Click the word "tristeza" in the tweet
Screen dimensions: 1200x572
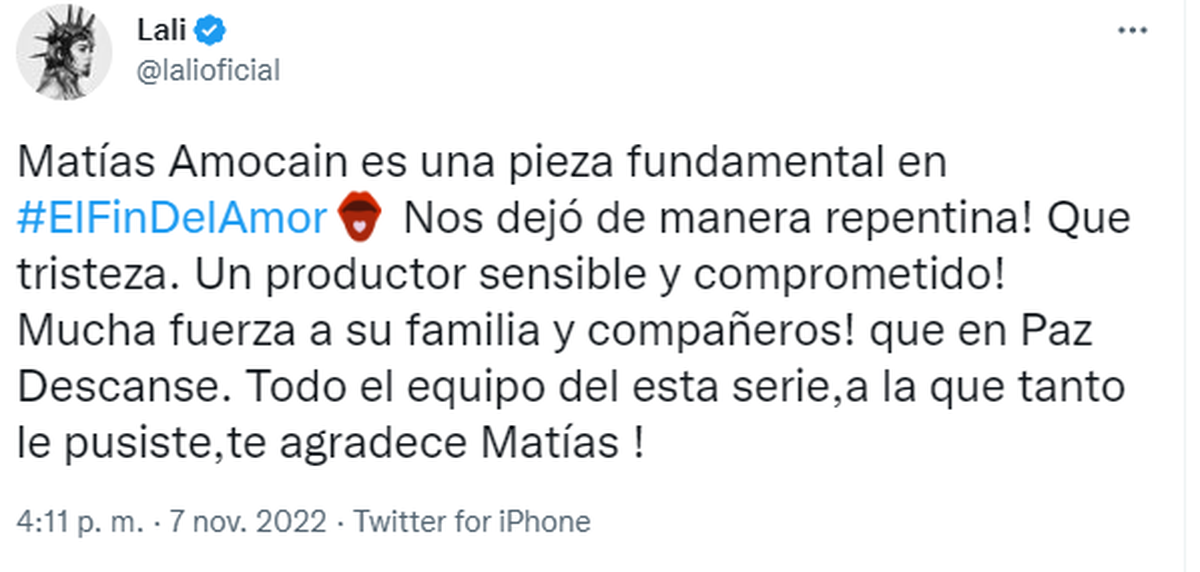[97, 274]
